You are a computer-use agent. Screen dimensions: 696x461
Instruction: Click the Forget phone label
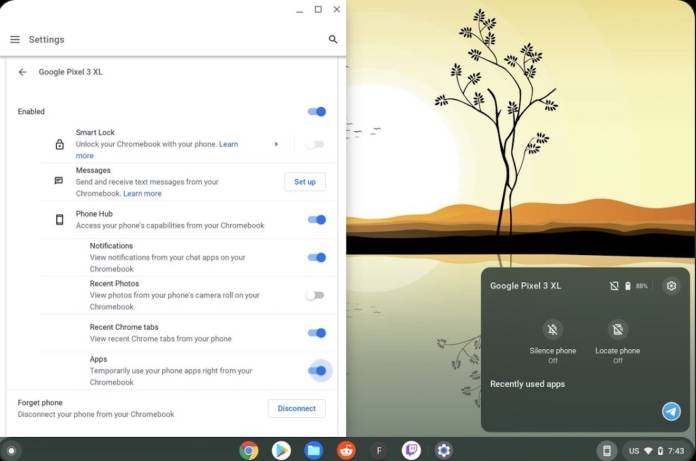click(40, 402)
